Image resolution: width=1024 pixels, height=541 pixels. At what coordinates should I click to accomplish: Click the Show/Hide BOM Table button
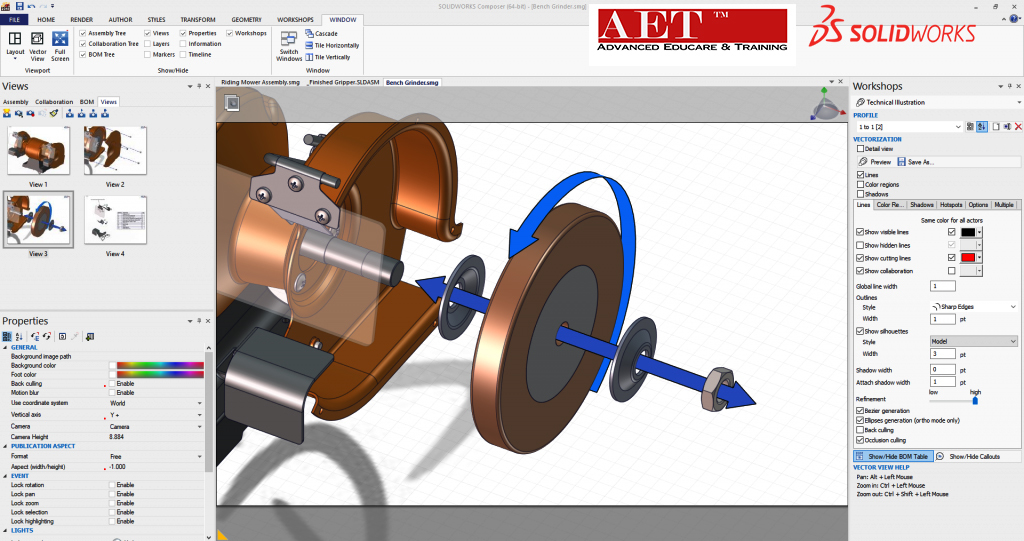(893, 456)
